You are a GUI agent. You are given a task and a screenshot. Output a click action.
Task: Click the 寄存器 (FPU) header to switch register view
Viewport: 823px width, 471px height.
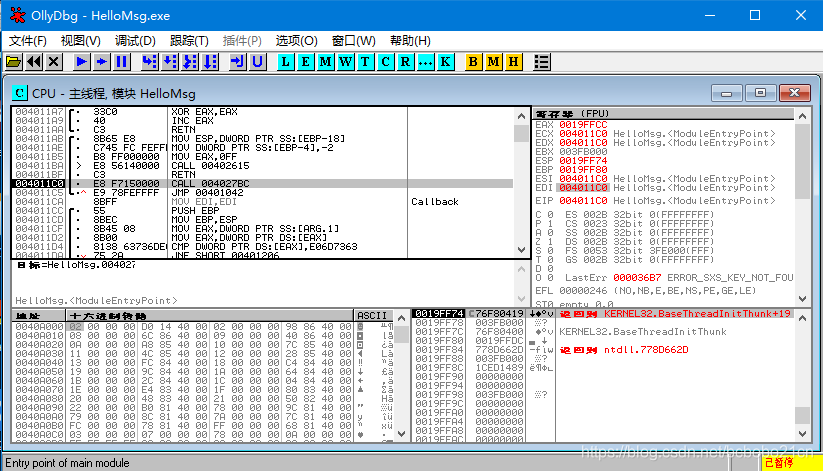(x=663, y=114)
